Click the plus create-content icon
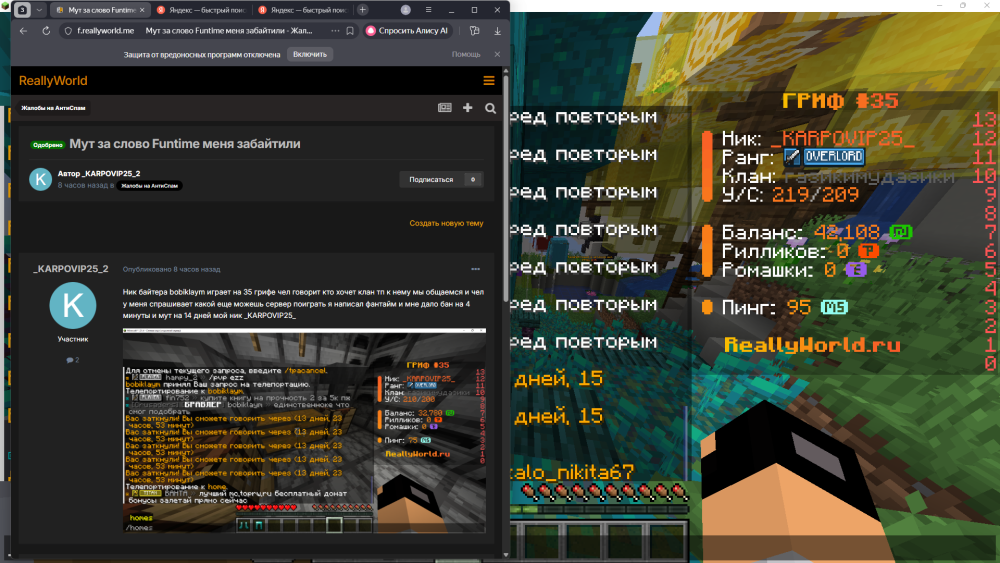1000x563 pixels. [467, 108]
